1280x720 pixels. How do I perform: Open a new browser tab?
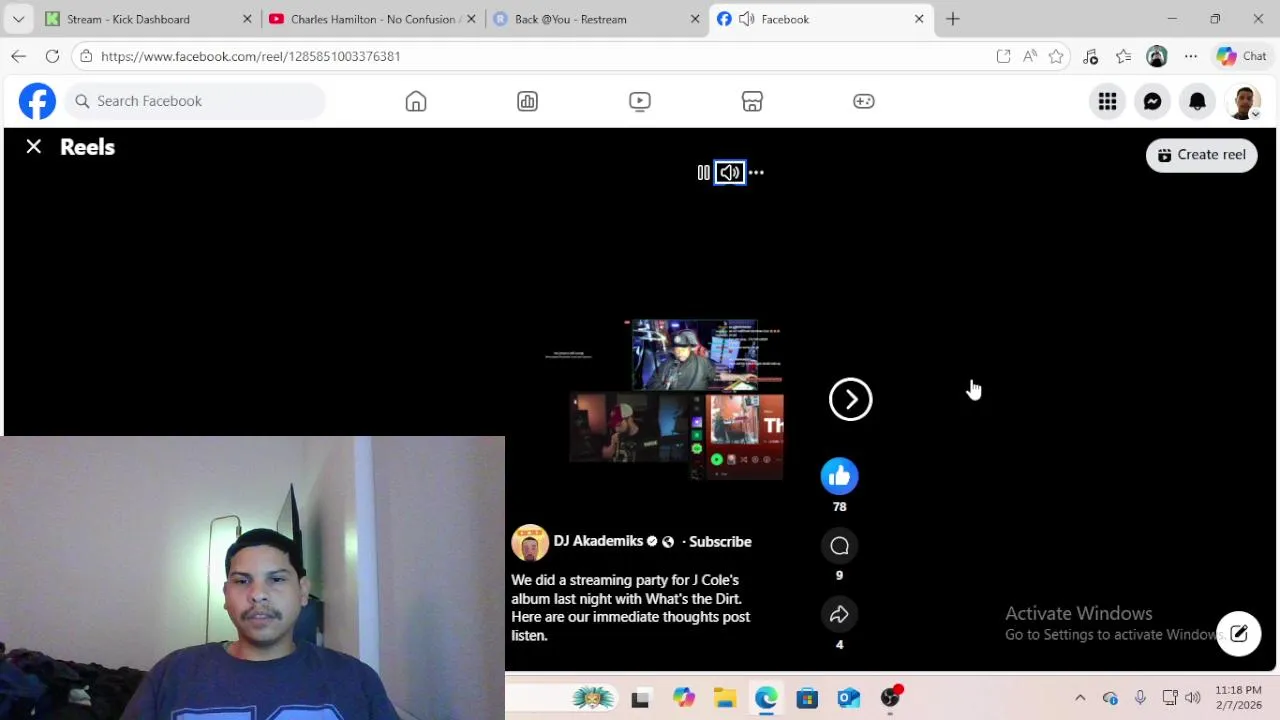point(953,19)
